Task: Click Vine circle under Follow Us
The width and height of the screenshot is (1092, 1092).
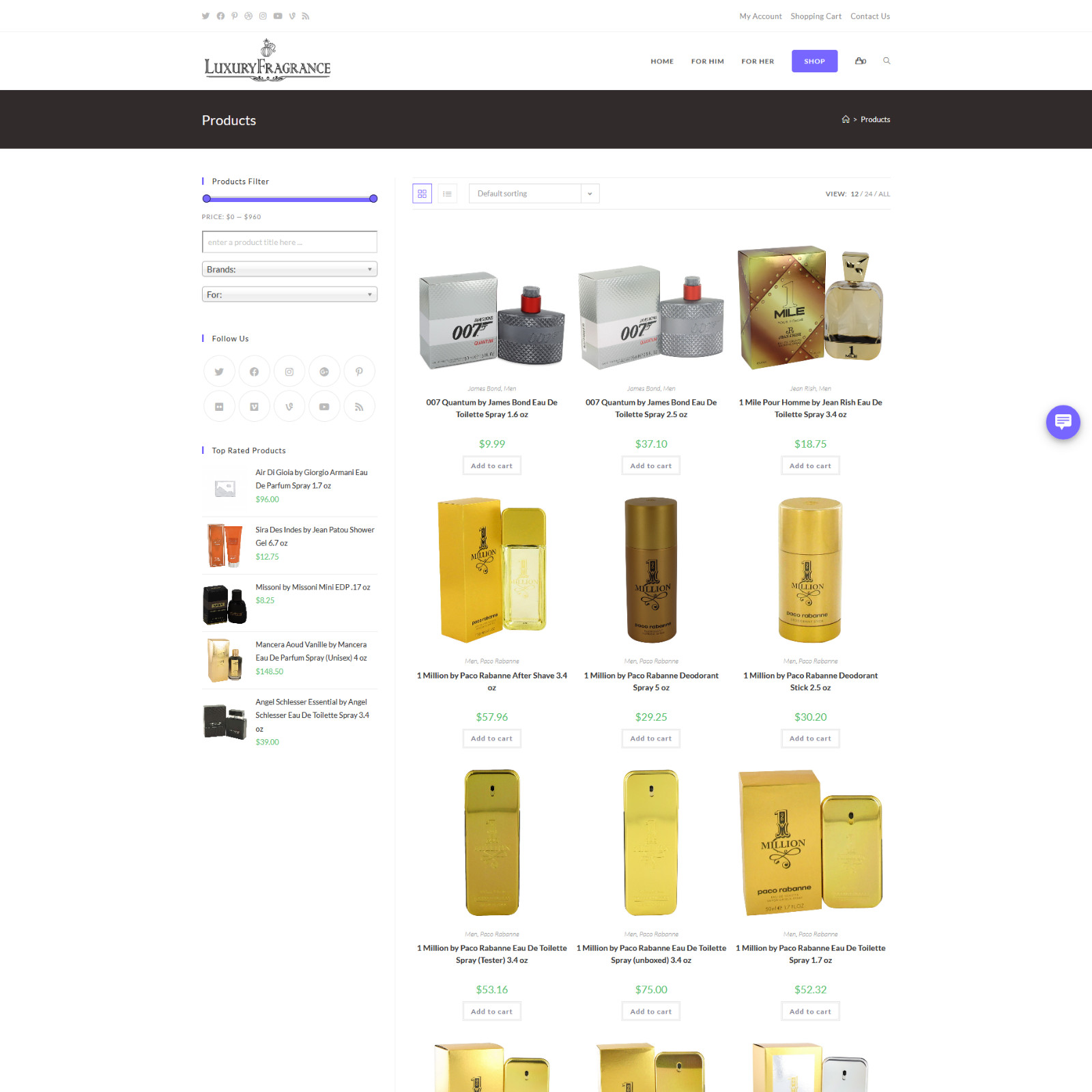Action: [289, 407]
